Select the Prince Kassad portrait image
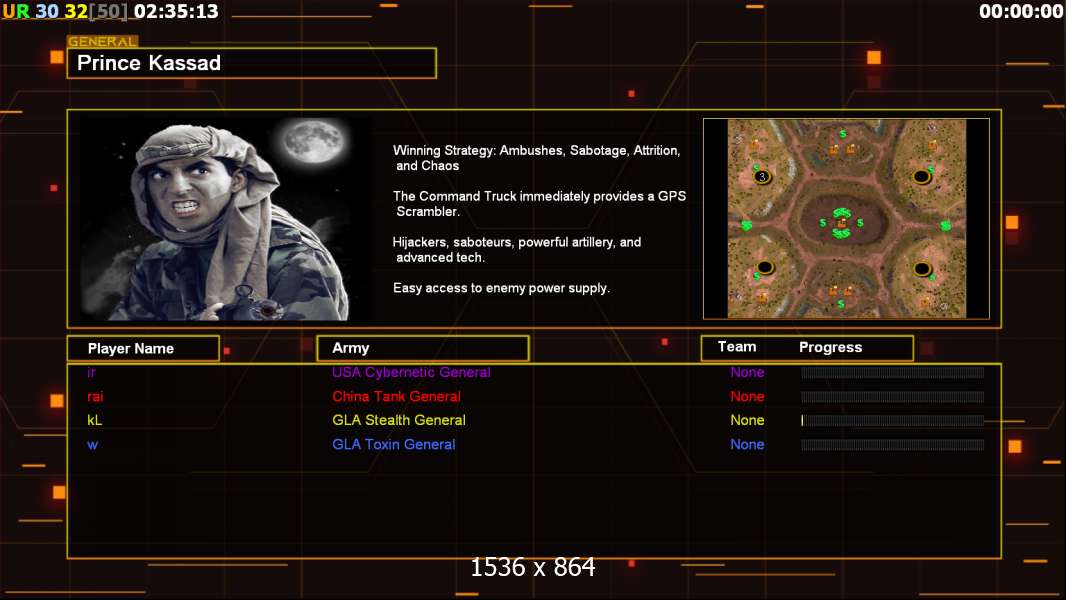Image resolution: width=1066 pixels, height=600 pixels. pyautogui.click(x=225, y=218)
